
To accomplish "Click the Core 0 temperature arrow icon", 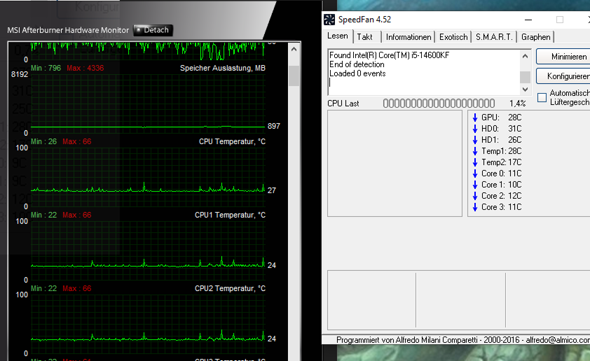I will (475, 174).
